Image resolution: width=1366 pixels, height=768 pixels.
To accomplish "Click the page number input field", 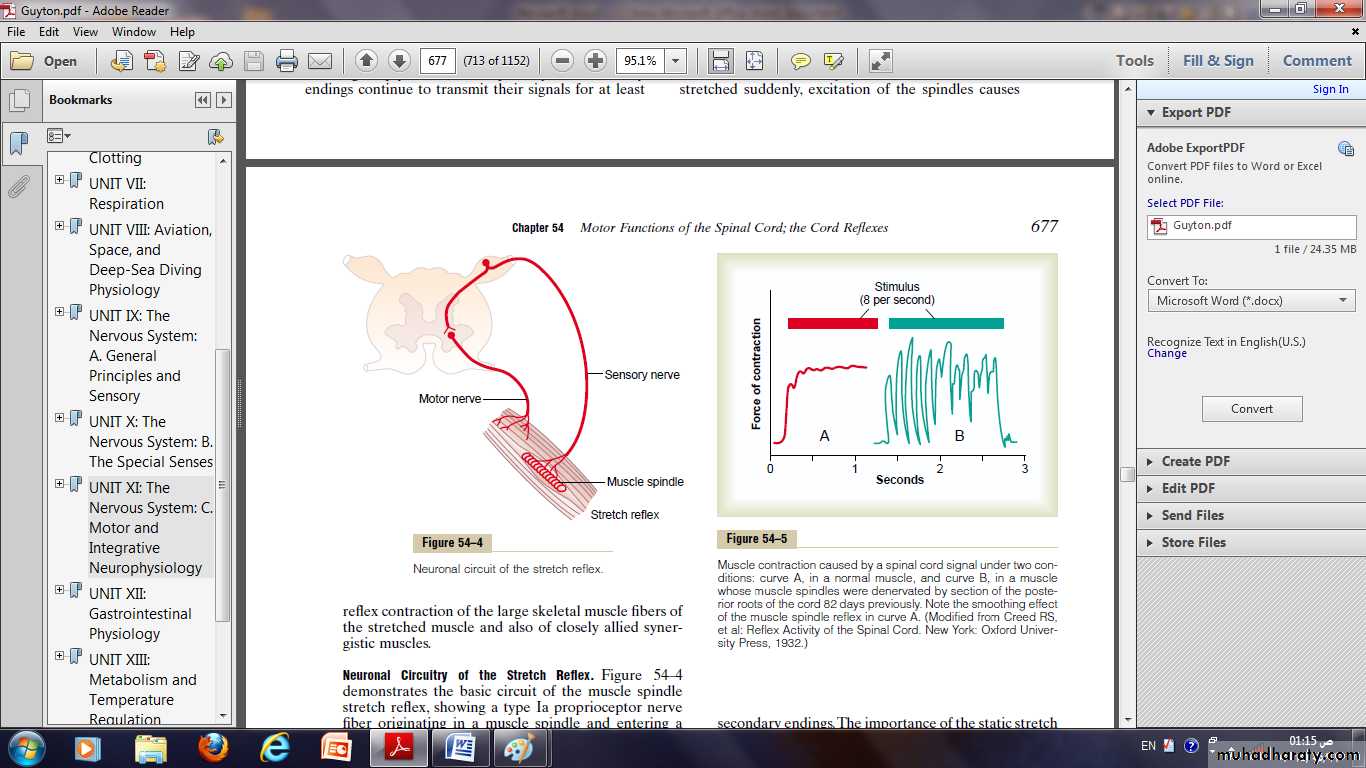I will tap(438, 61).
